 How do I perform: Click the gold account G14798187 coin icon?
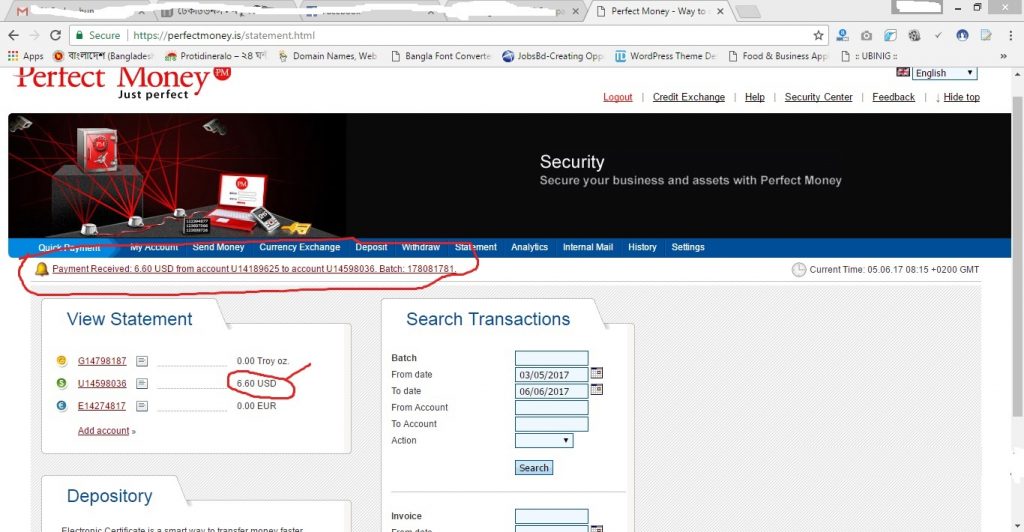(x=62, y=361)
